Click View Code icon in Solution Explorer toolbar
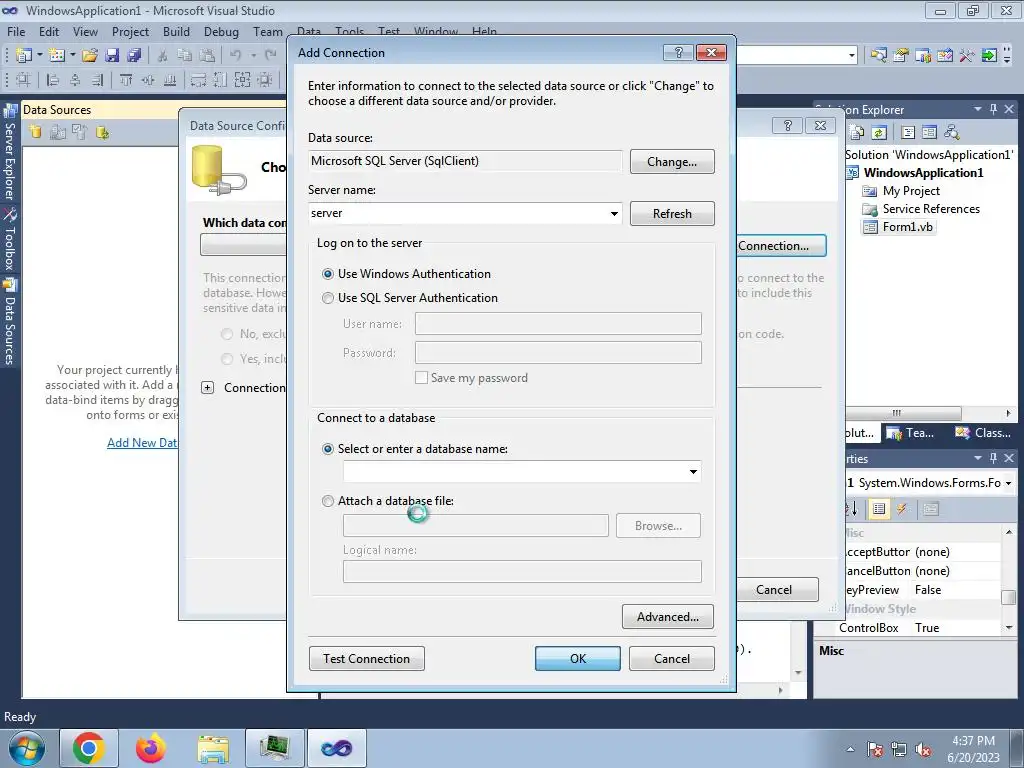 point(908,133)
